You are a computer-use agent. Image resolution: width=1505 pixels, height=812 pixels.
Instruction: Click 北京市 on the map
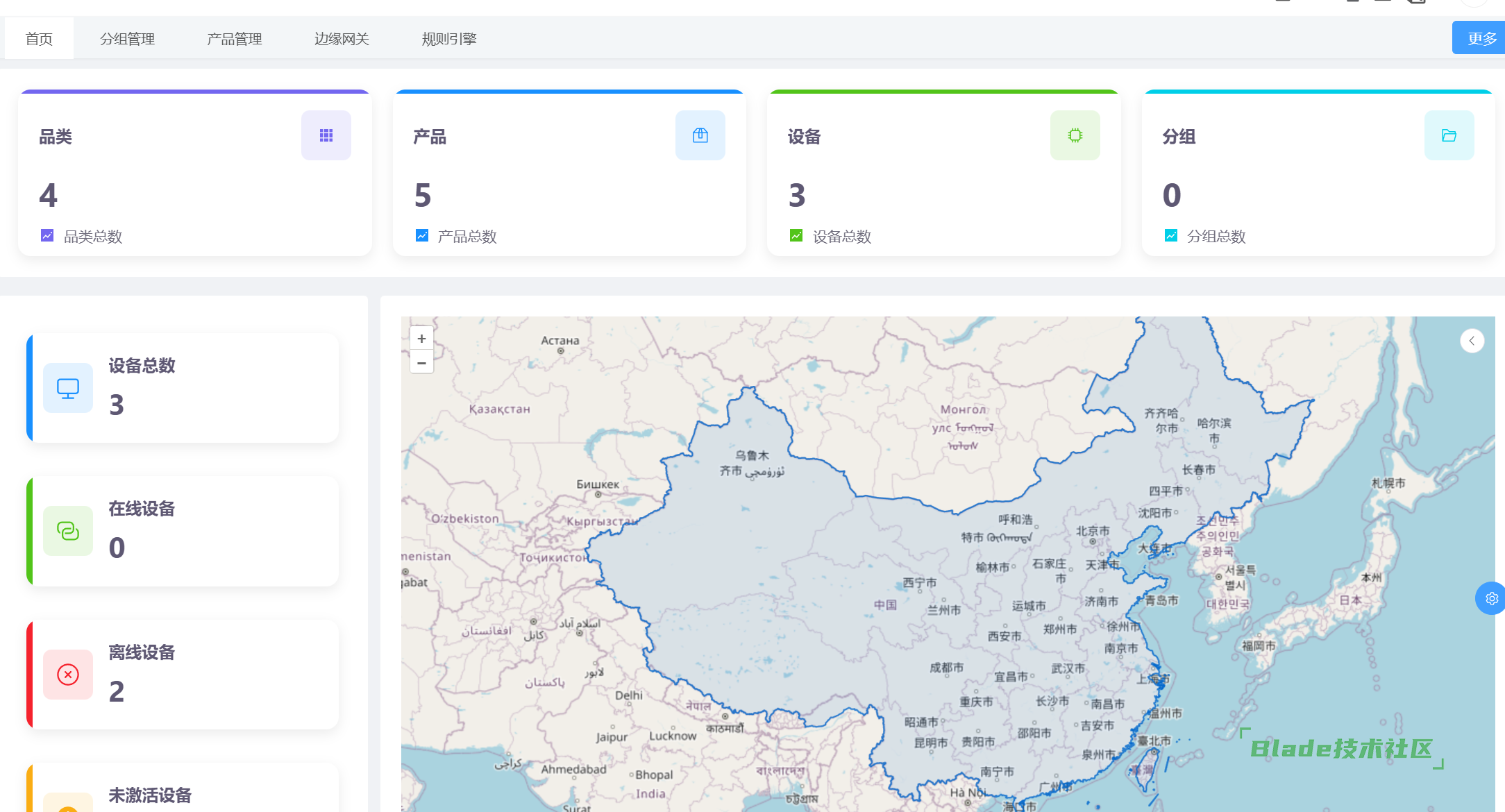(x=1093, y=531)
